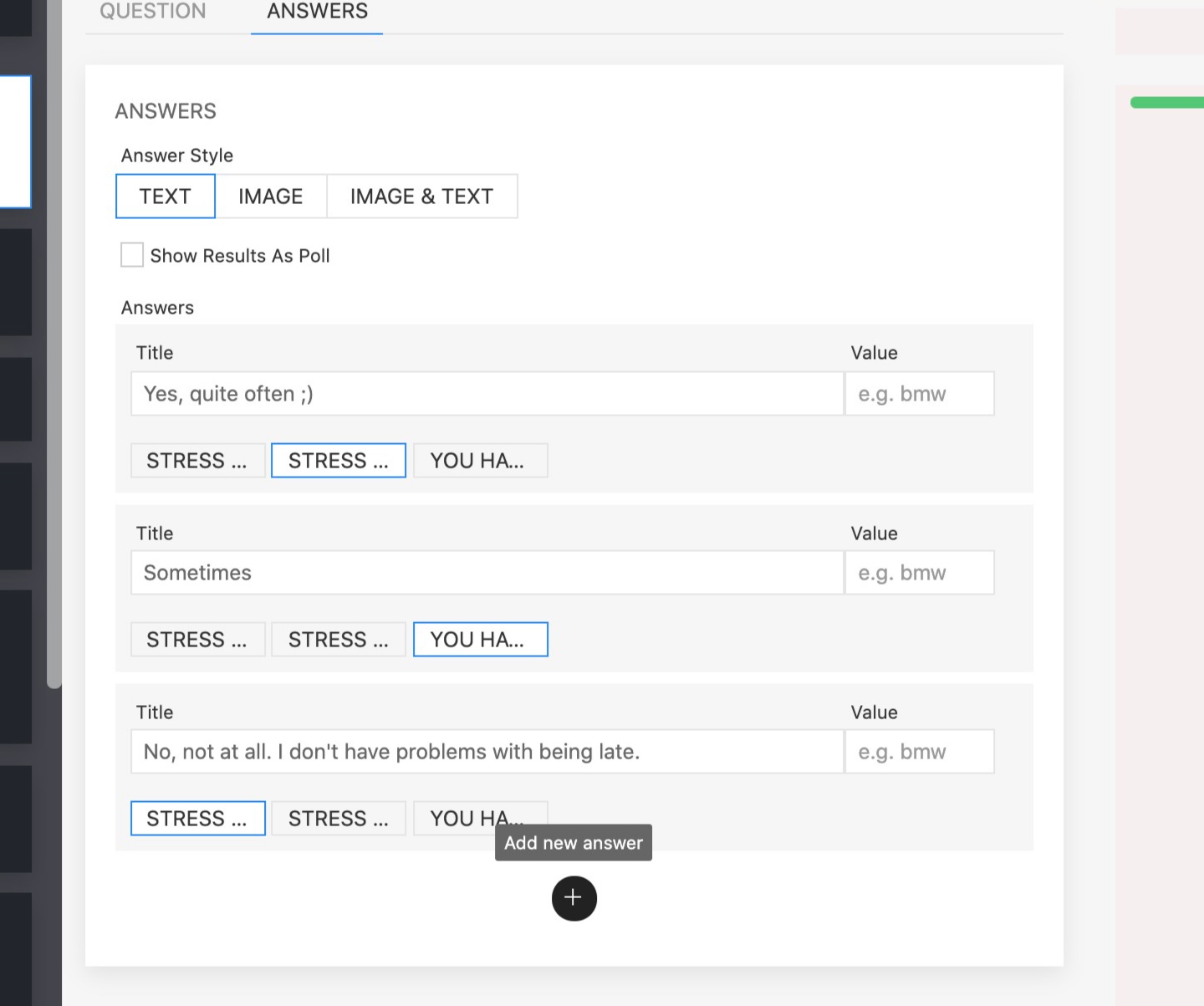Click the 'Sometimes' title input field

point(487,573)
